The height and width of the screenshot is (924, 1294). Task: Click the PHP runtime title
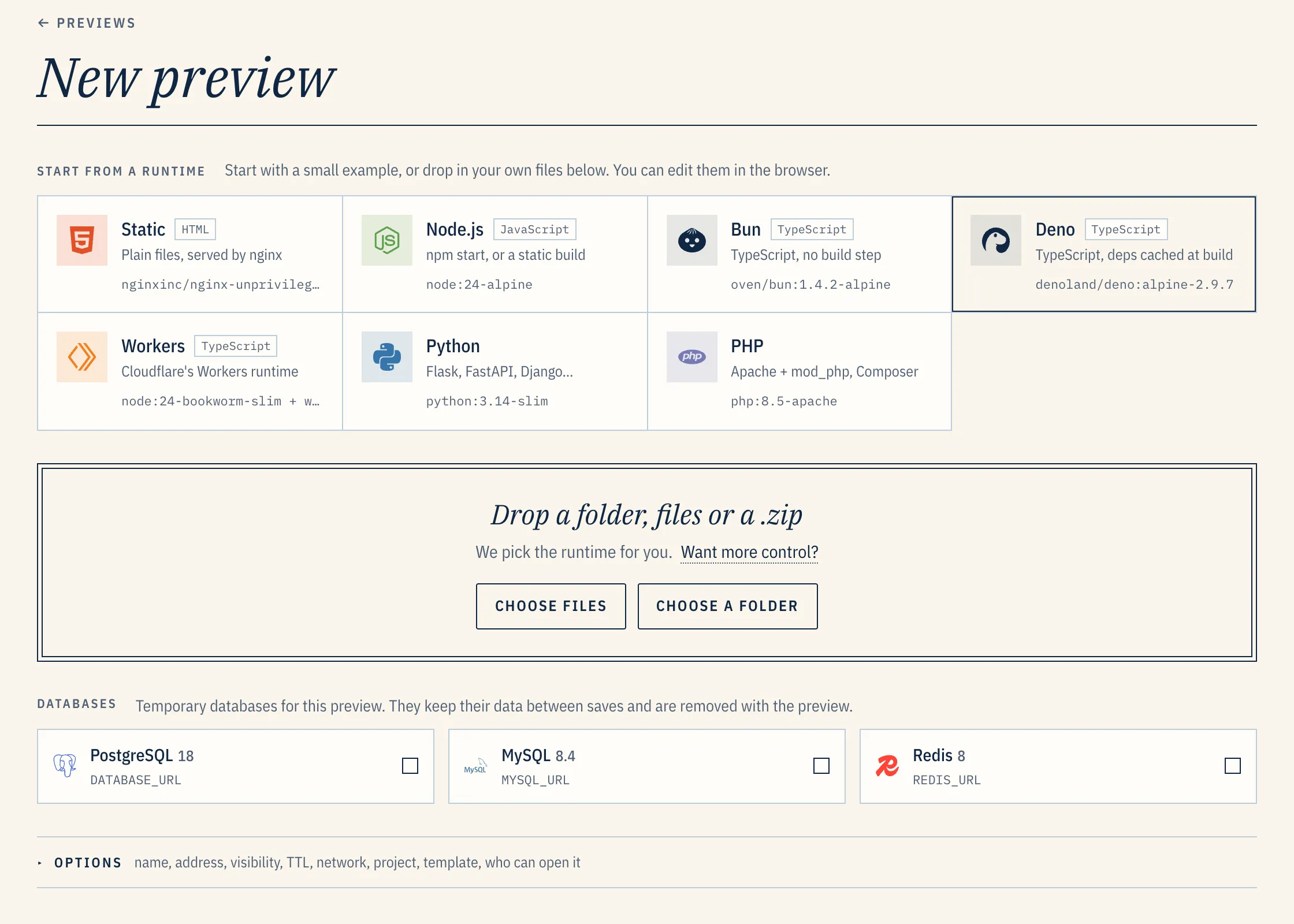tap(747, 346)
